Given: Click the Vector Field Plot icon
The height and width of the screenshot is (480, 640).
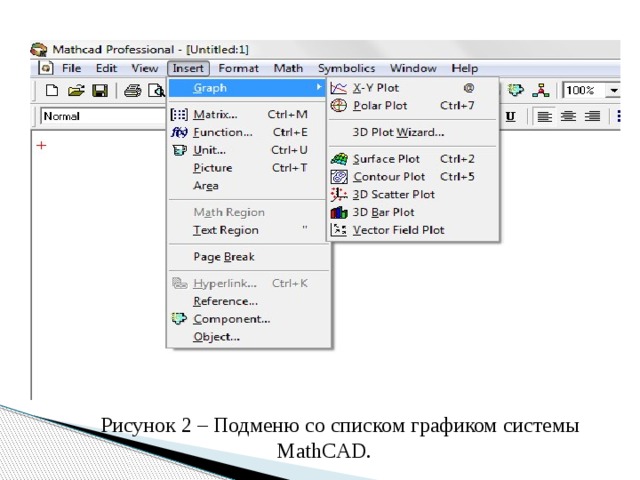Looking at the screenshot, I should click(x=339, y=230).
